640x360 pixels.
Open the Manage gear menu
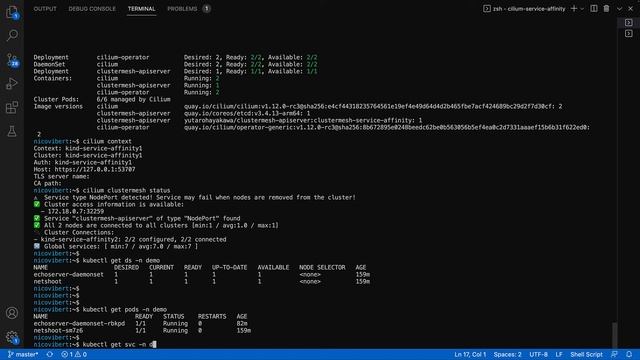[x=12, y=337]
